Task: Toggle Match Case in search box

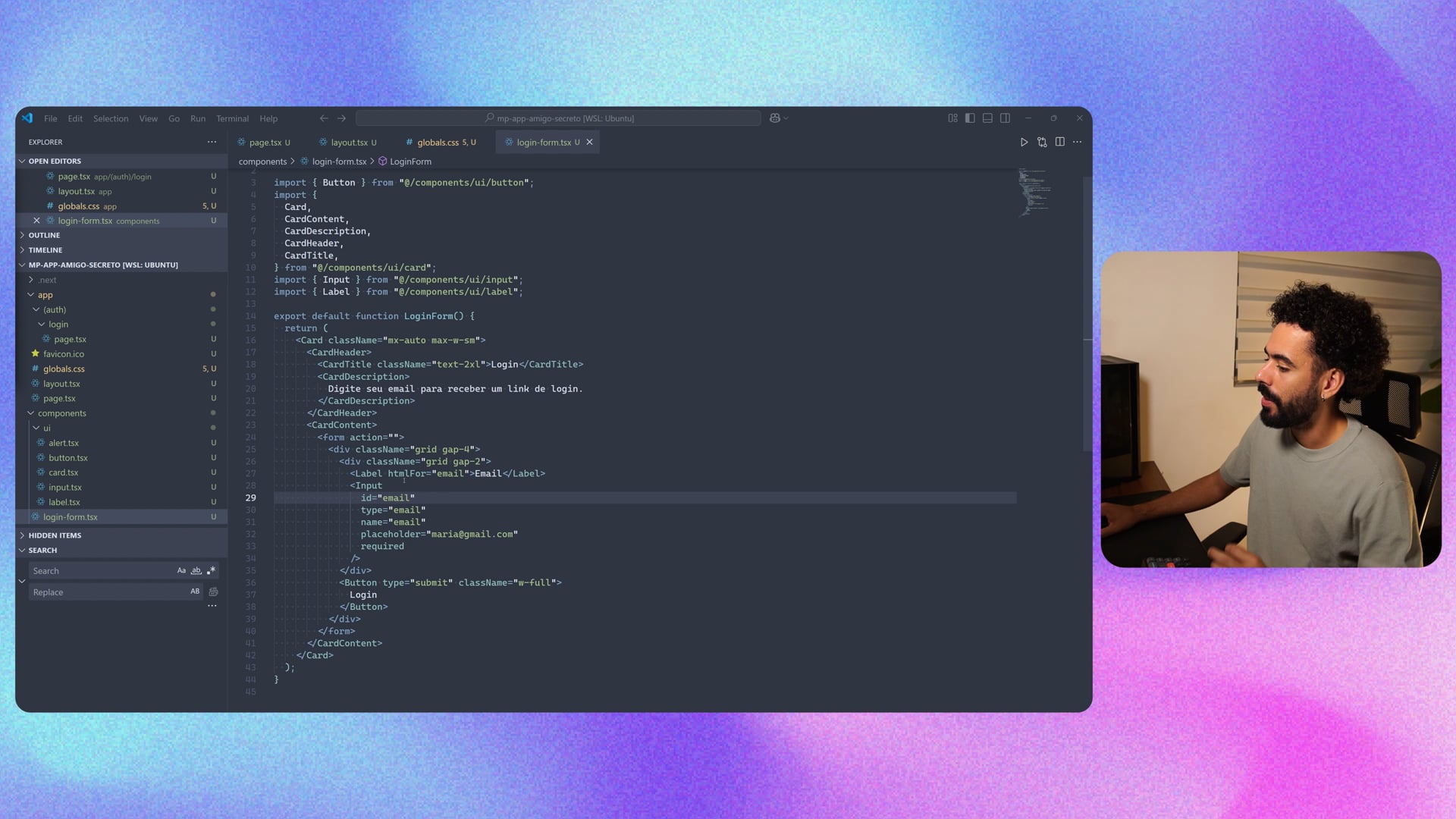Action: click(181, 571)
